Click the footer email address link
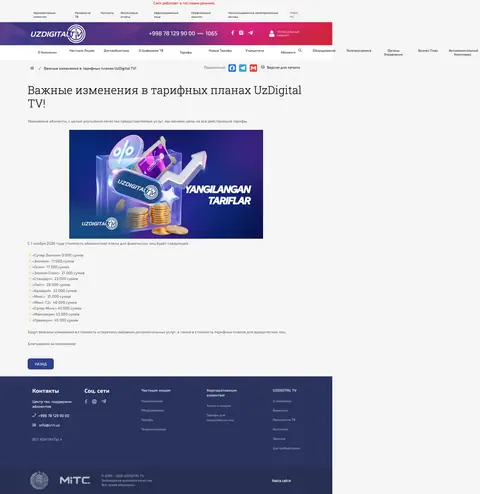Viewport: 480px width, 494px height. coord(49,425)
